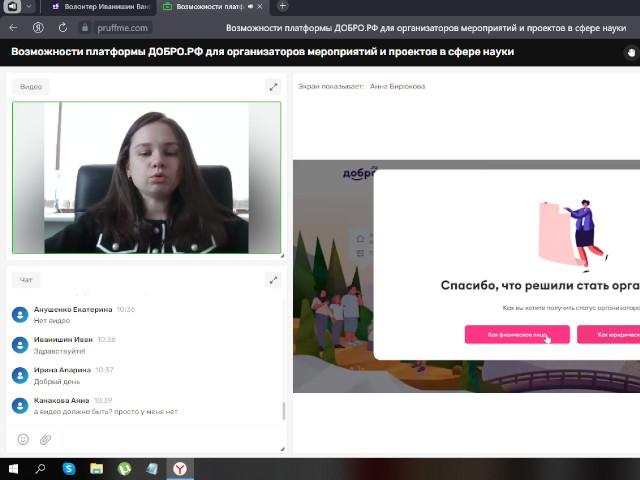Select message 'а видео должно быть? просто у меня нет'
The image size is (640, 480).
[x=106, y=411]
